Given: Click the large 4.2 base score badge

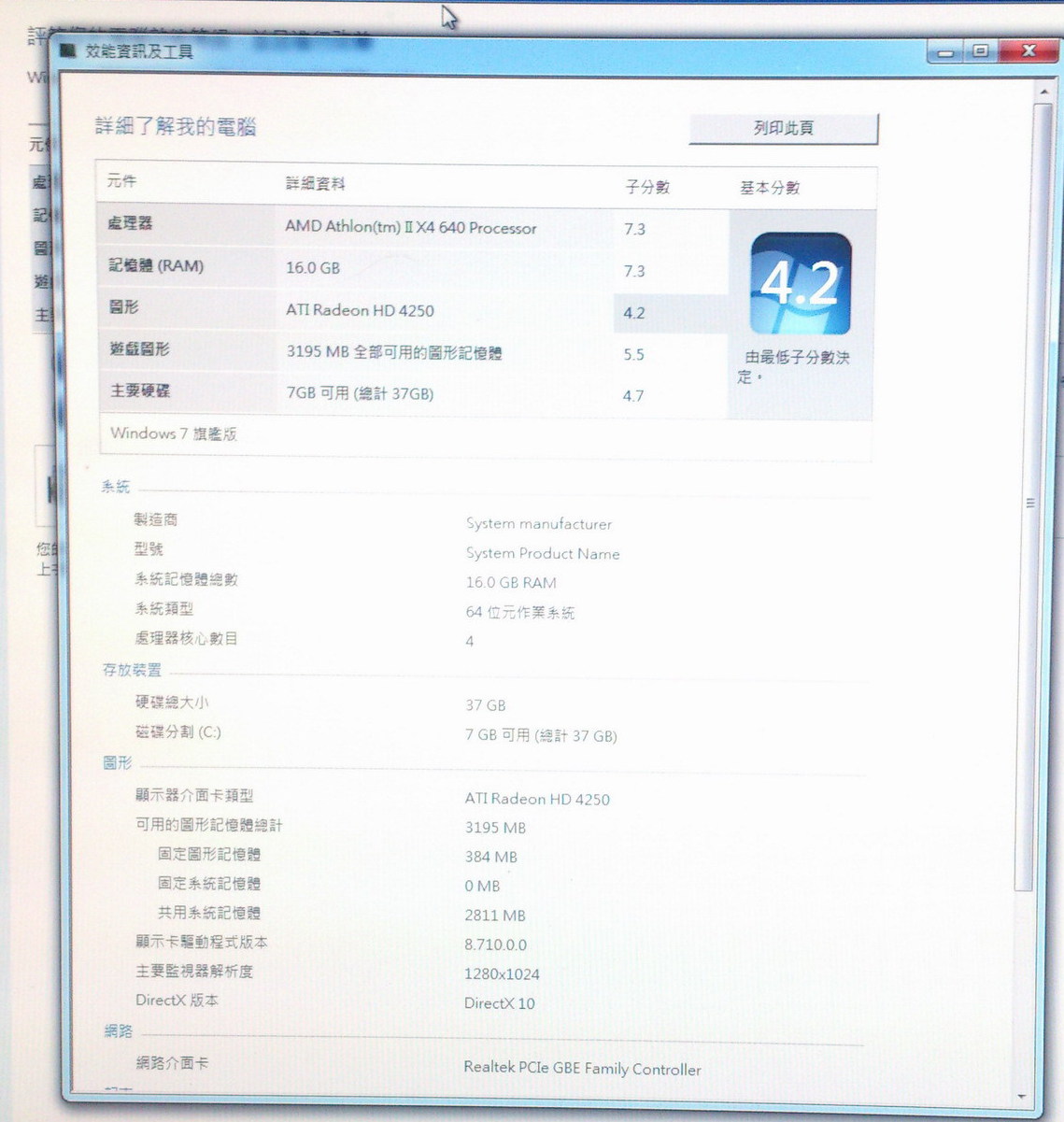Looking at the screenshot, I should point(801,283).
